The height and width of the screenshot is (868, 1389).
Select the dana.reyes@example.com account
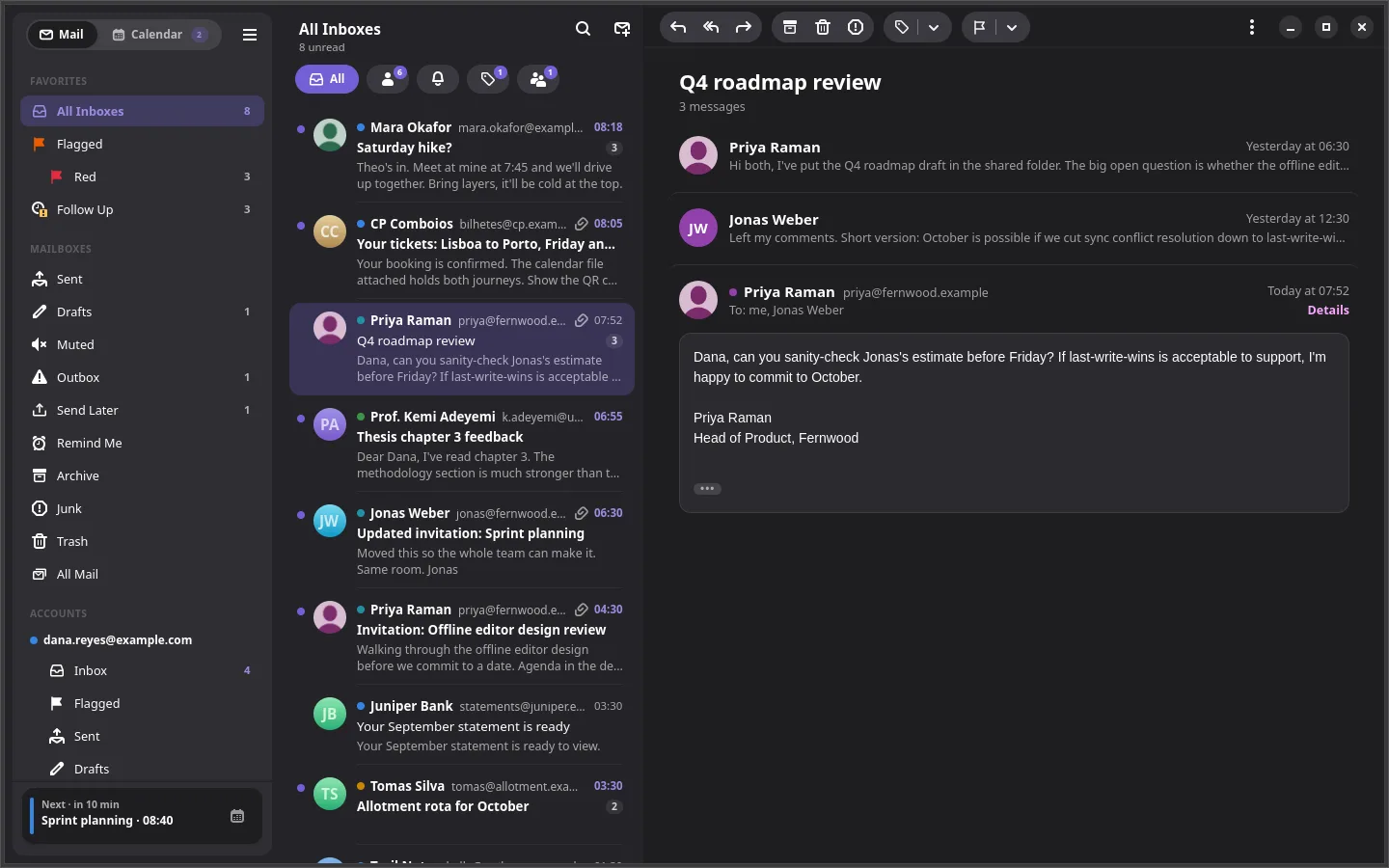pos(143,639)
